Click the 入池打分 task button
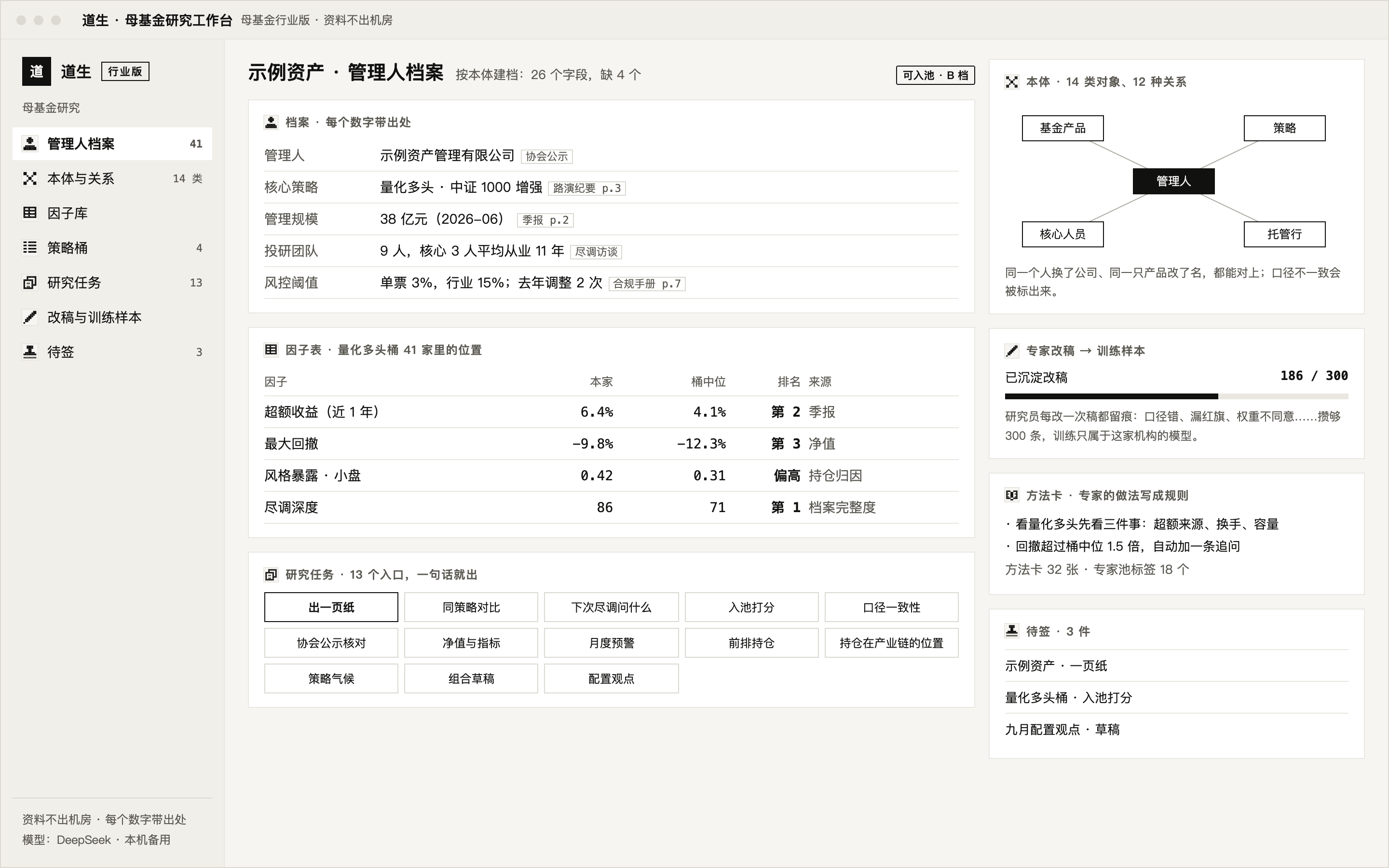Screen dimensions: 1389x868 [x=751, y=607]
